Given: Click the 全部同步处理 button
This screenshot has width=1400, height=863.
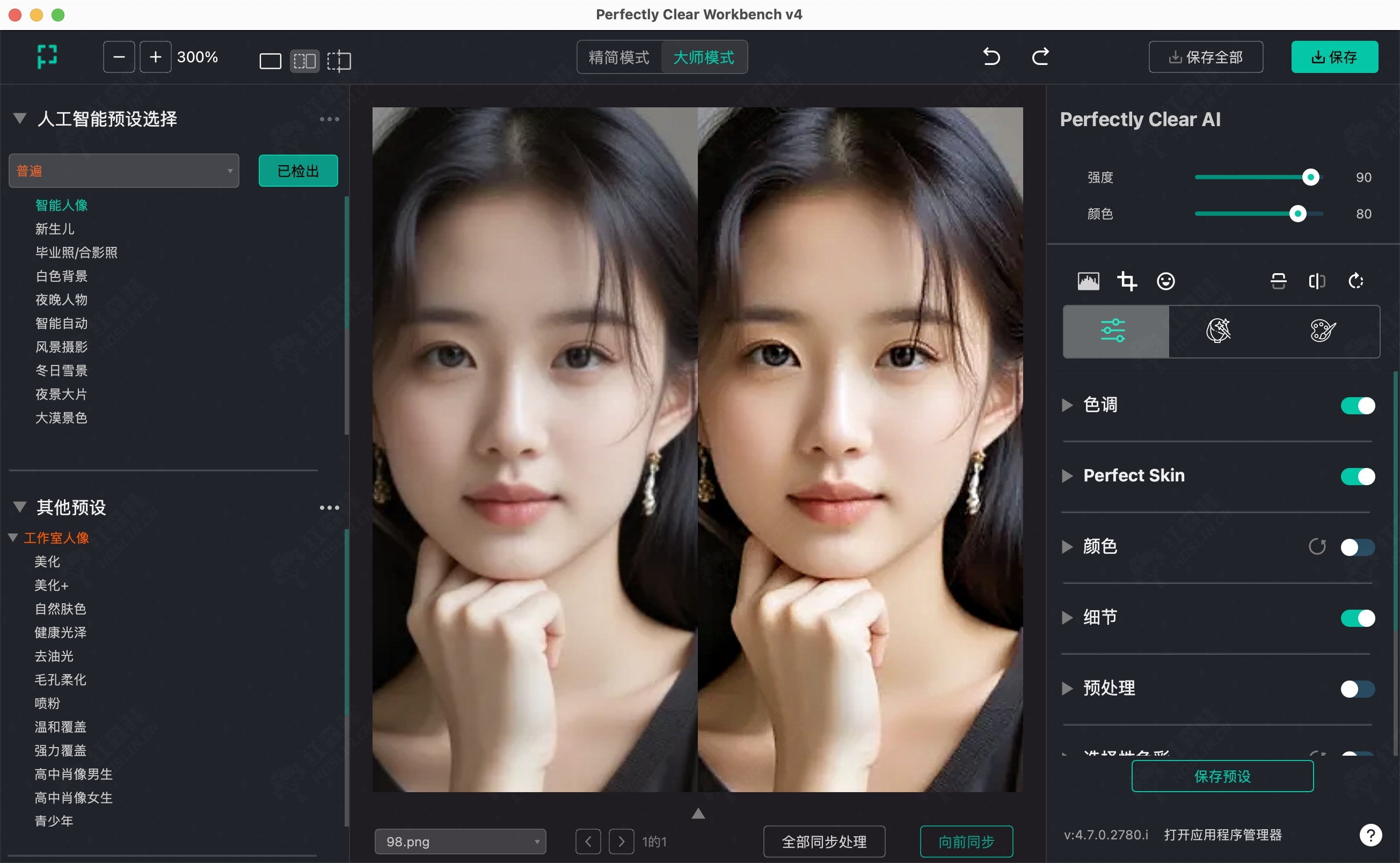Looking at the screenshot, I should [823, 842].
